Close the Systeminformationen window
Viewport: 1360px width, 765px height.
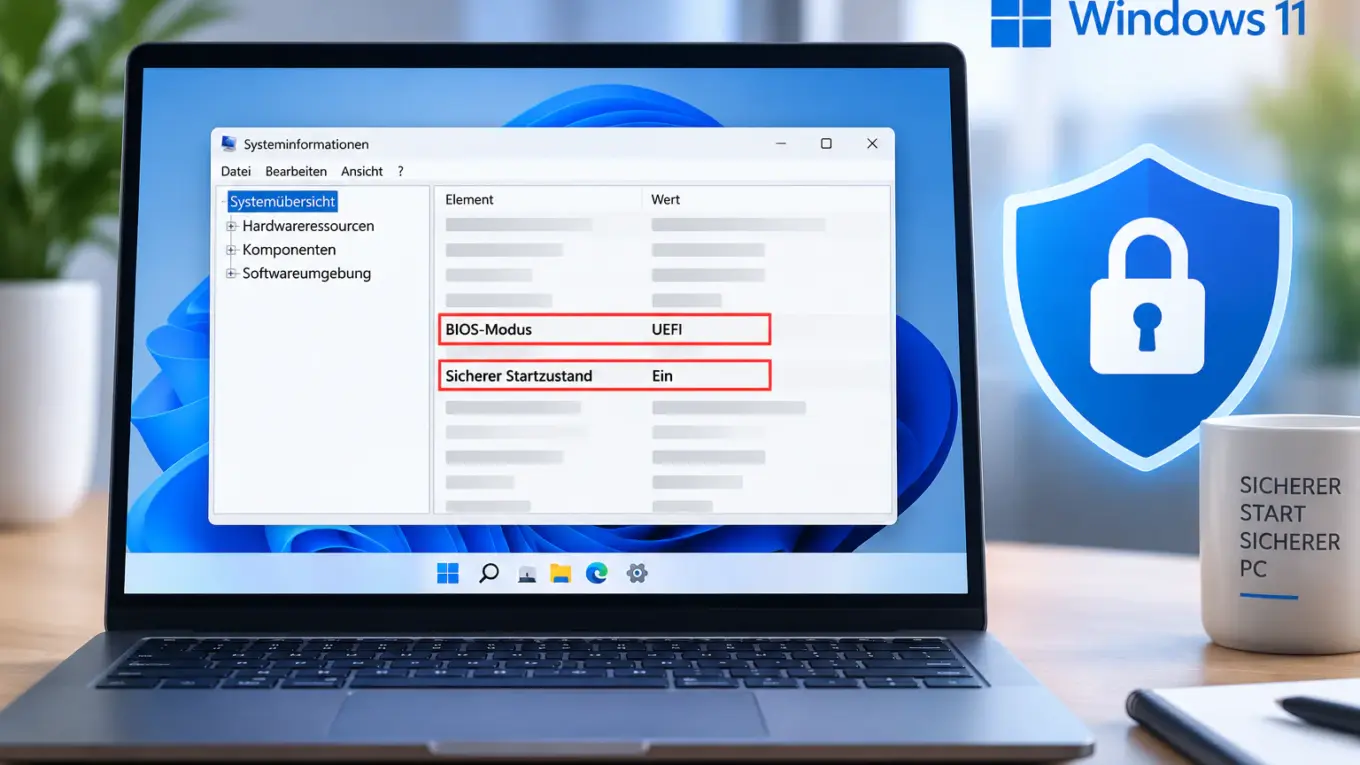[872, 144]
